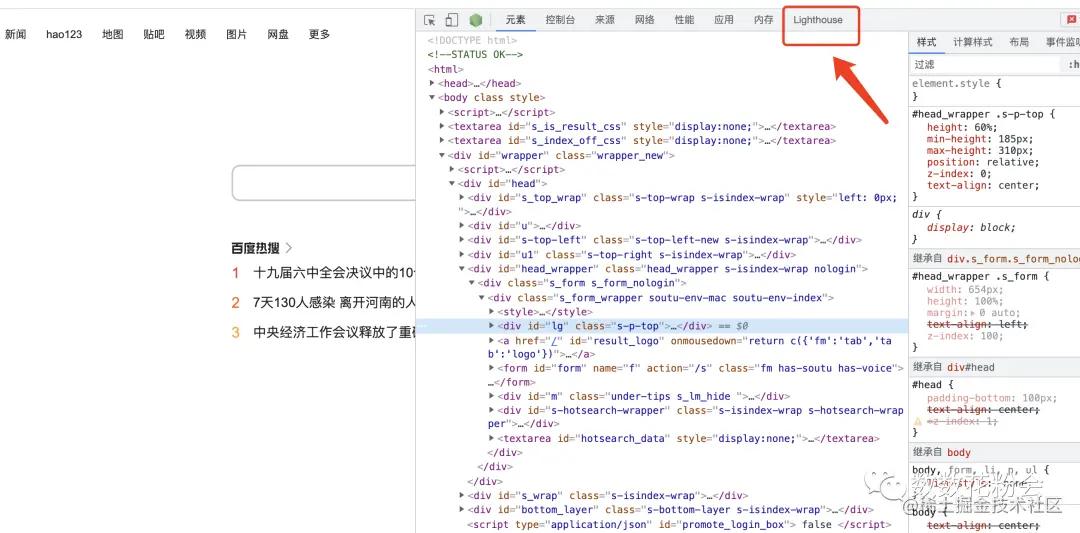
Task: Select the div id lg element row
Action: point(662,326)
